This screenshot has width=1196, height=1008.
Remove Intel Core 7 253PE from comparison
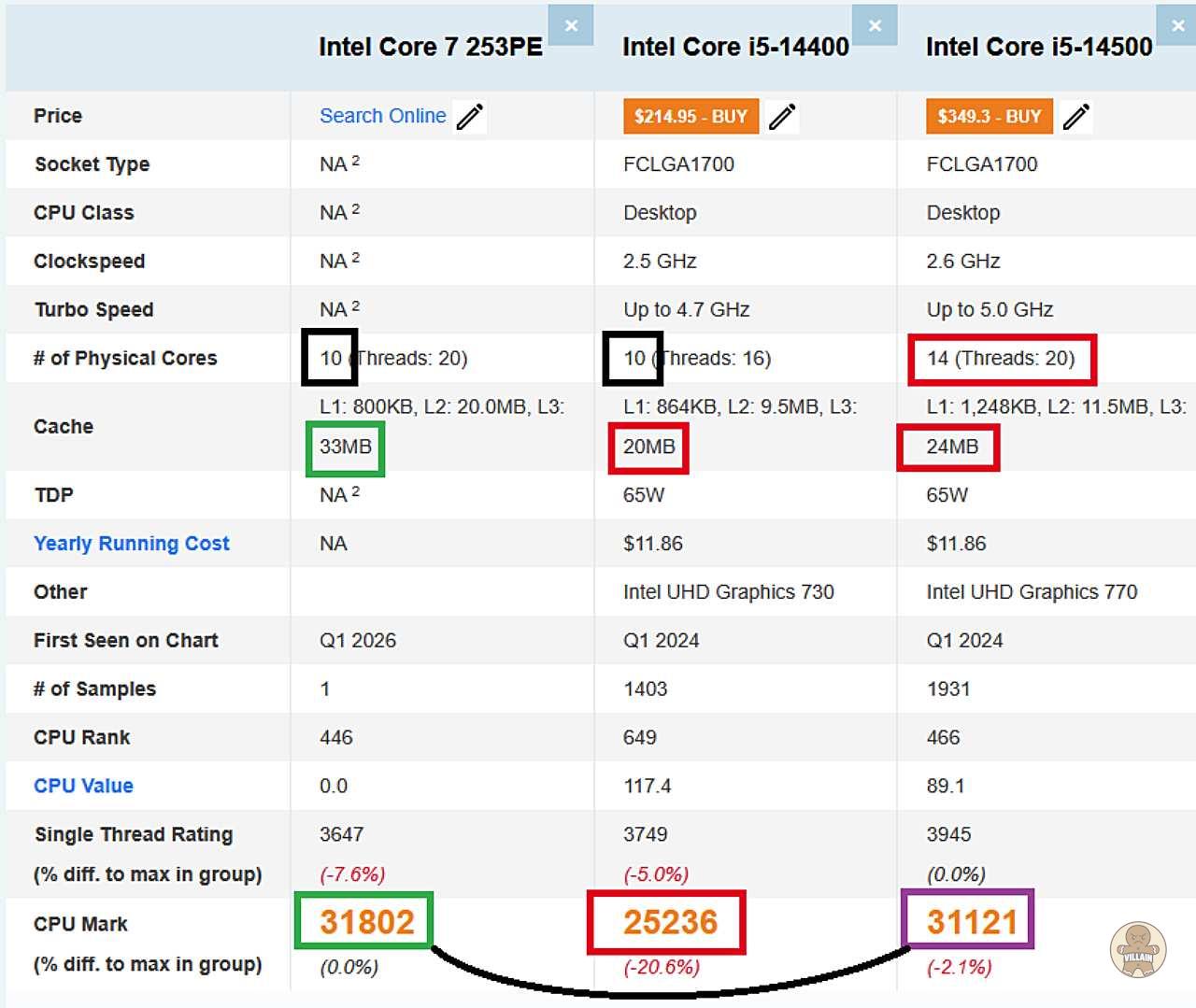(x=571, y=25)
